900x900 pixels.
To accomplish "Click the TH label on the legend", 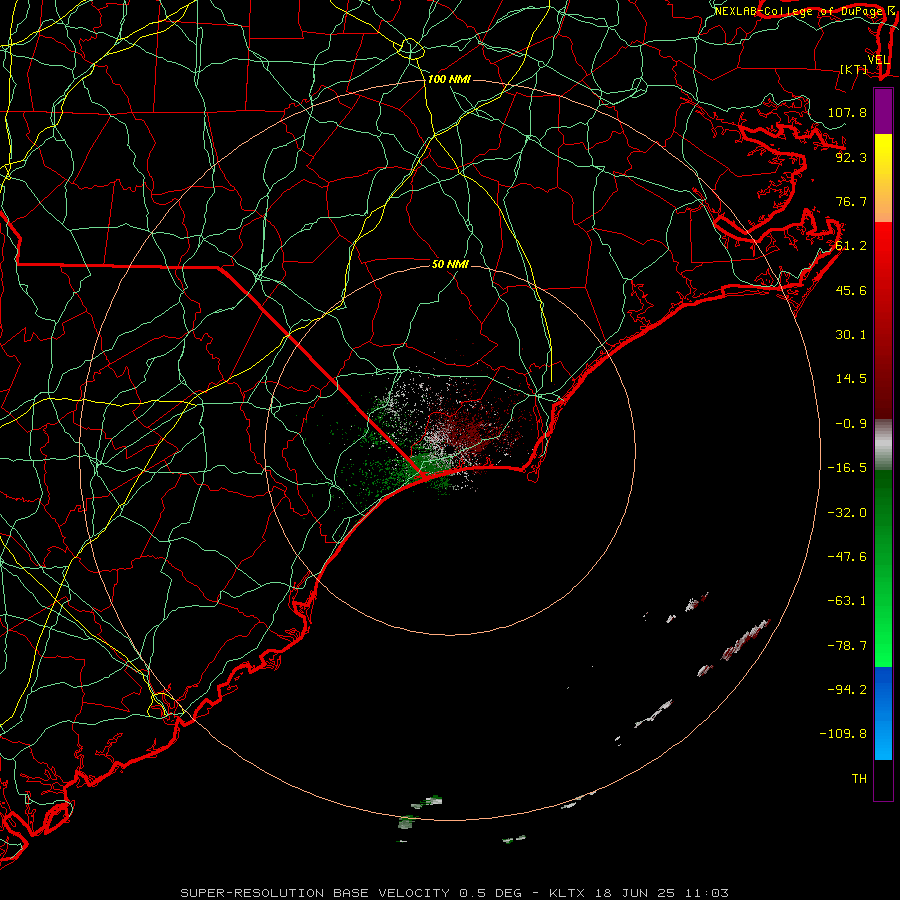I will click(859, 779).
